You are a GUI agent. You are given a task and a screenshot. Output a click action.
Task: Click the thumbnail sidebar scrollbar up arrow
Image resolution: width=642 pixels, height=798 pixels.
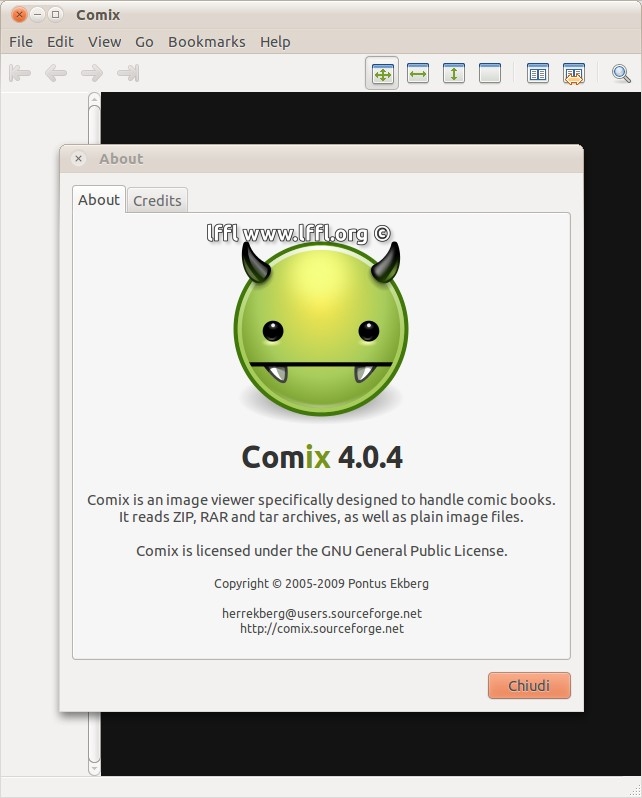point(94,99)
